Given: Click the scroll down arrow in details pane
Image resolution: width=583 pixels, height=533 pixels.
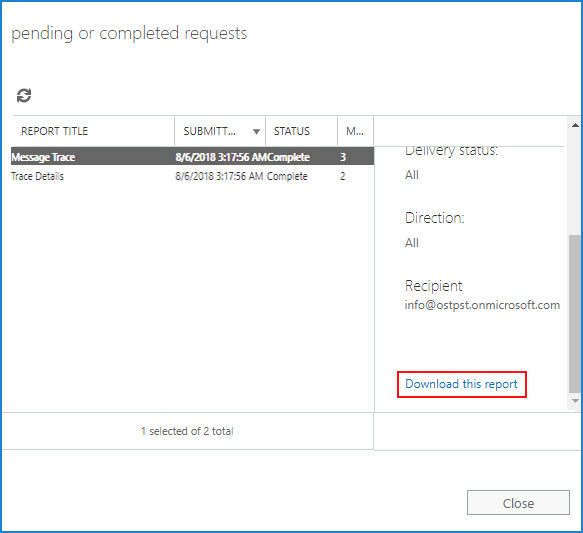Looking at the screenshot, I should (575, 401).
